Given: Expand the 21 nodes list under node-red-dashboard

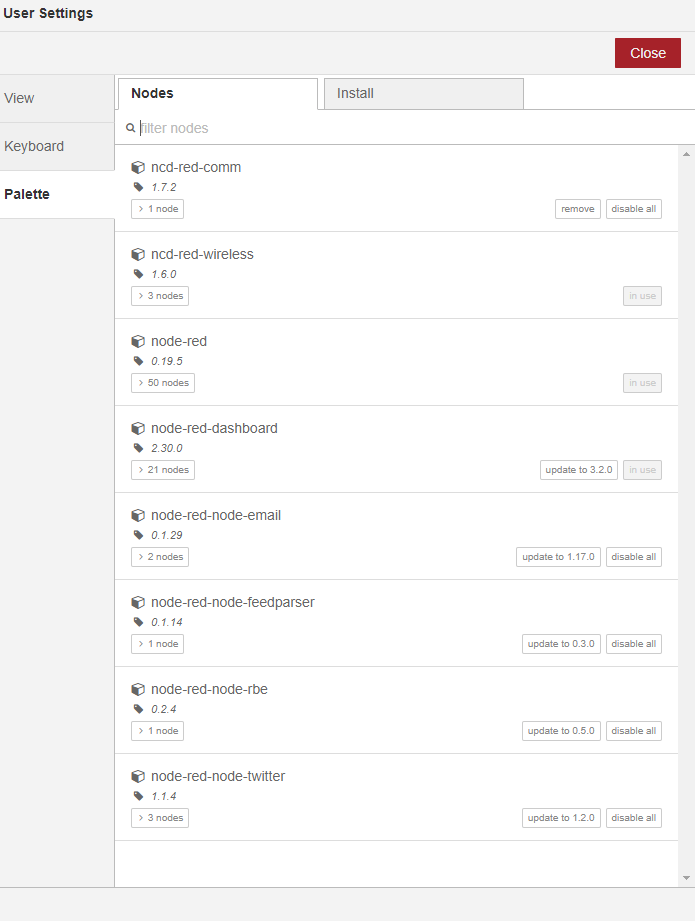Looking at the screenshot, I should point(163,470).
